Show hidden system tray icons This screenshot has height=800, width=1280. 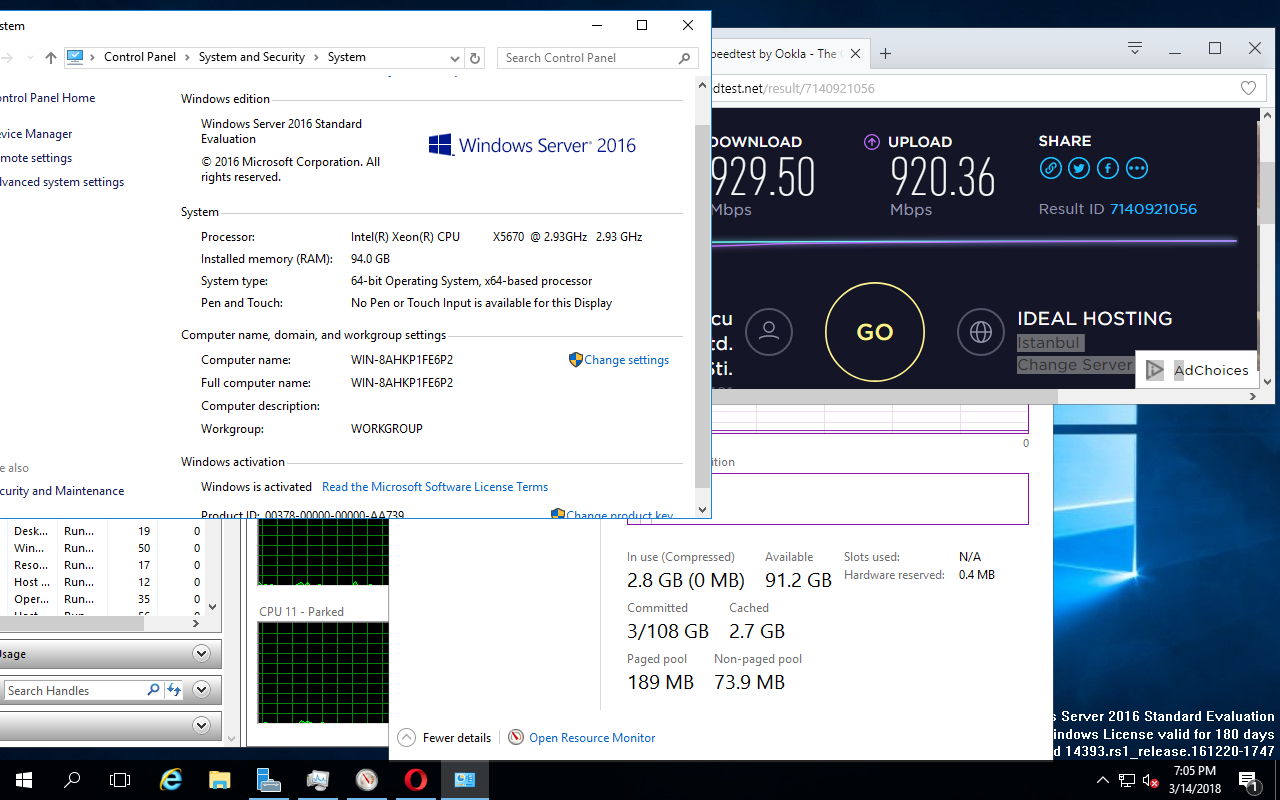coord(1102,780)
